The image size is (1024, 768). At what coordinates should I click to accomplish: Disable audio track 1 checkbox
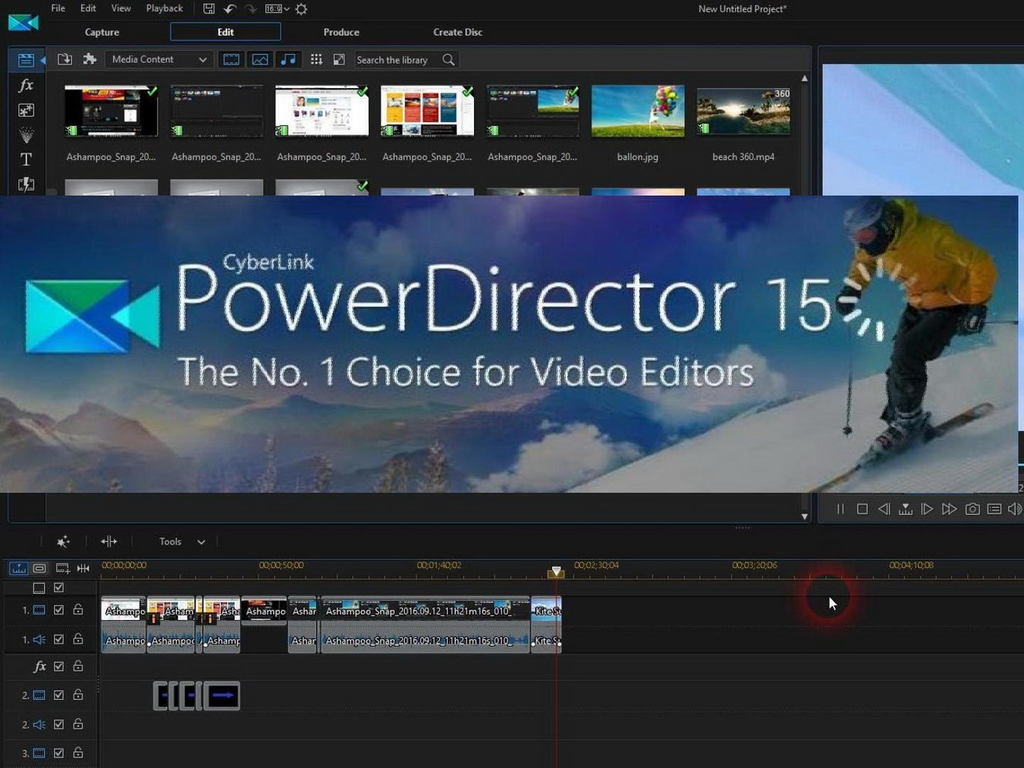[x=59, y=639]
